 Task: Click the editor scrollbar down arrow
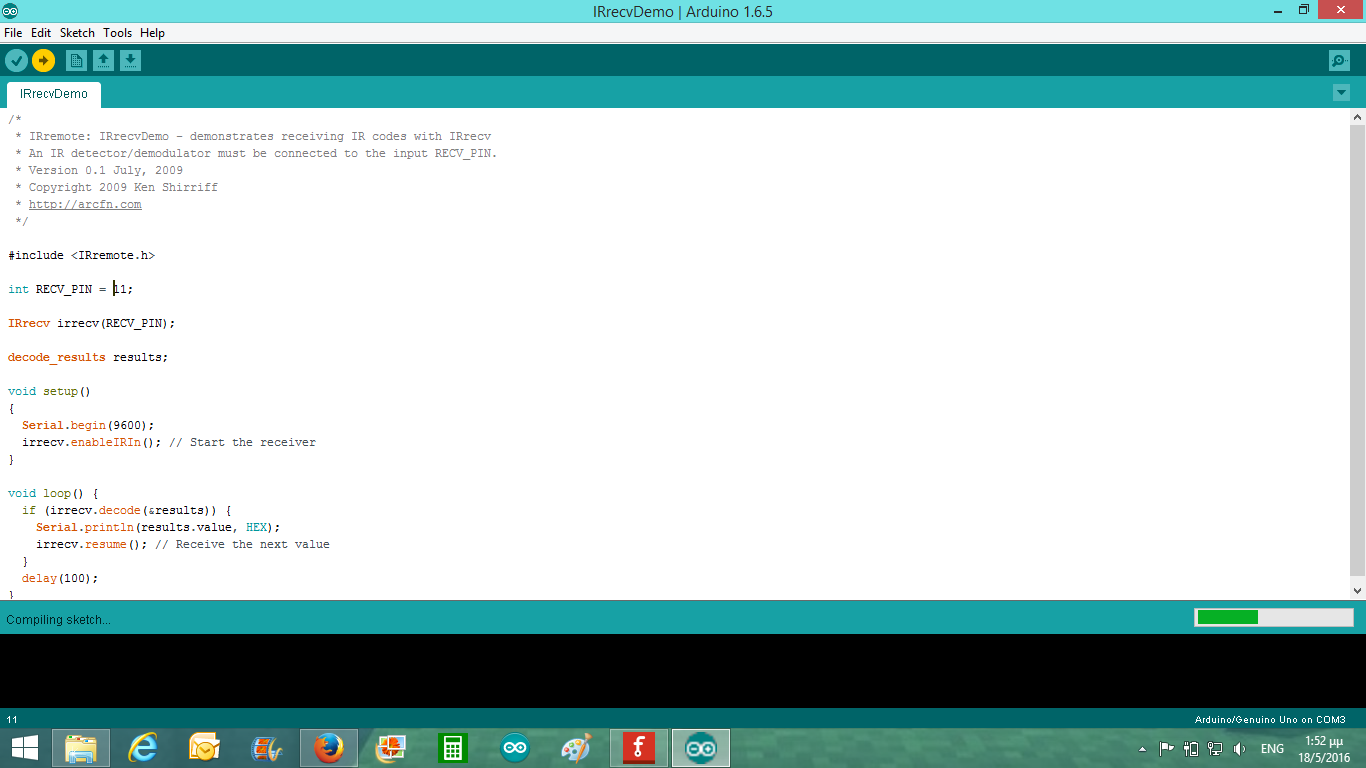click(x=1357, y=591)
